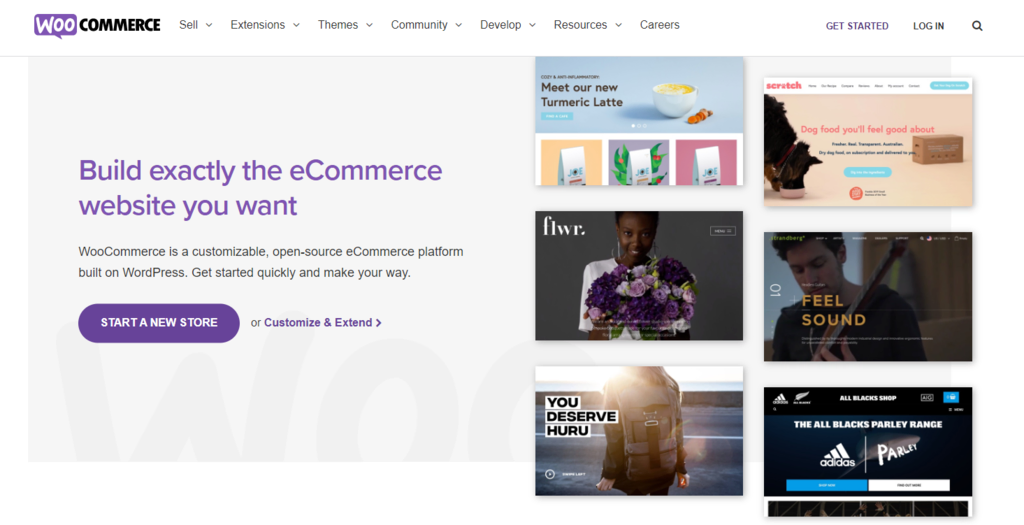Go to the Careers page

pyautogui.click(x=659, y=25)
